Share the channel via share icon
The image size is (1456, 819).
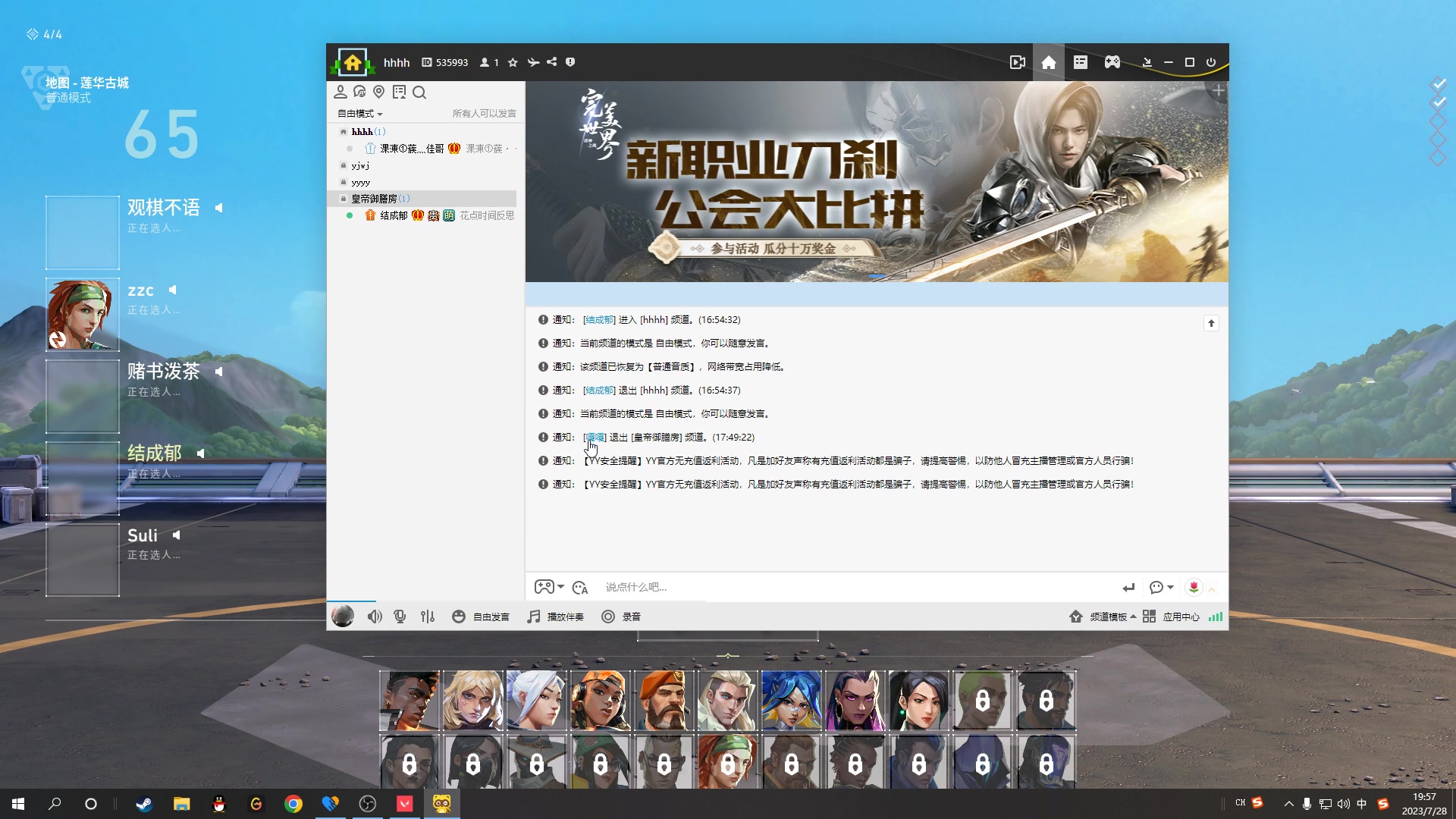[x=552, y=62]
